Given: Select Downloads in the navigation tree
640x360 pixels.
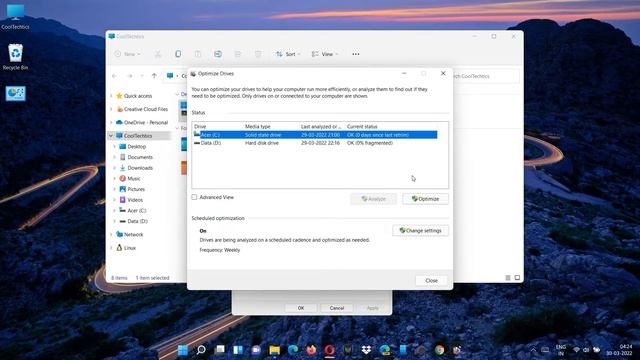Looking at the screenshot, I should 140,168.
